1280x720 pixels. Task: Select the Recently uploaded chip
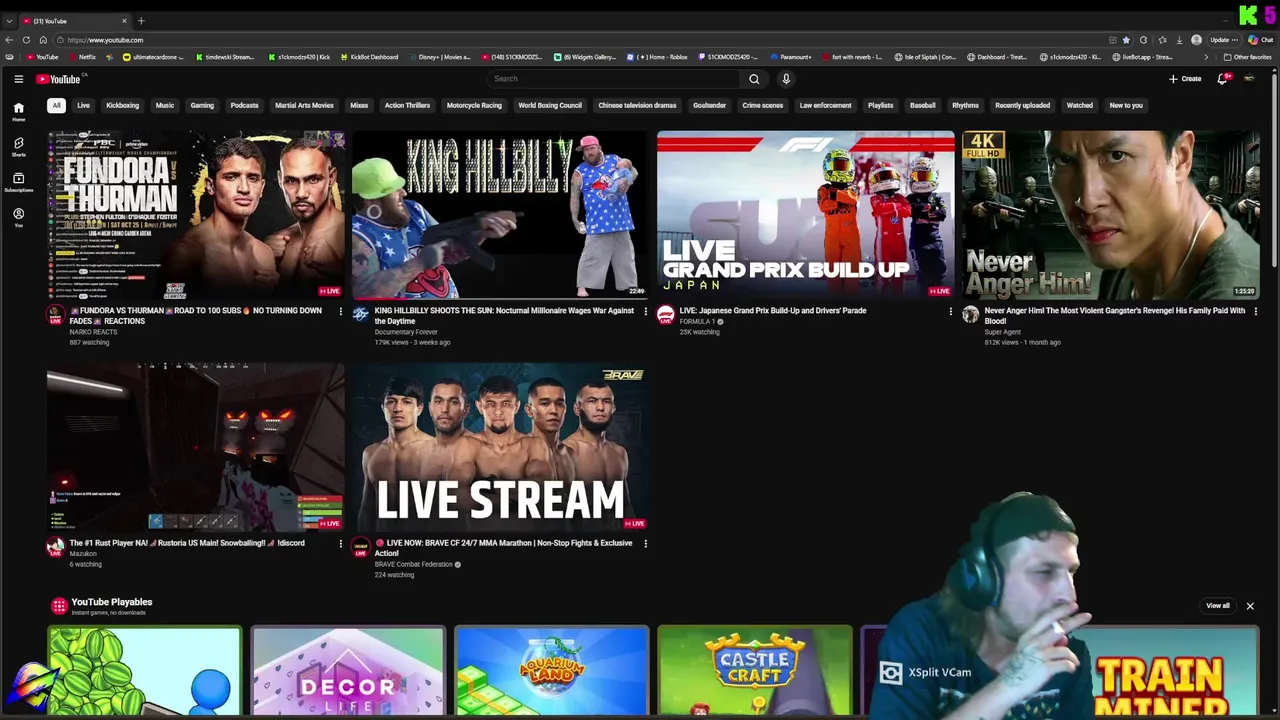[1022, 105]
